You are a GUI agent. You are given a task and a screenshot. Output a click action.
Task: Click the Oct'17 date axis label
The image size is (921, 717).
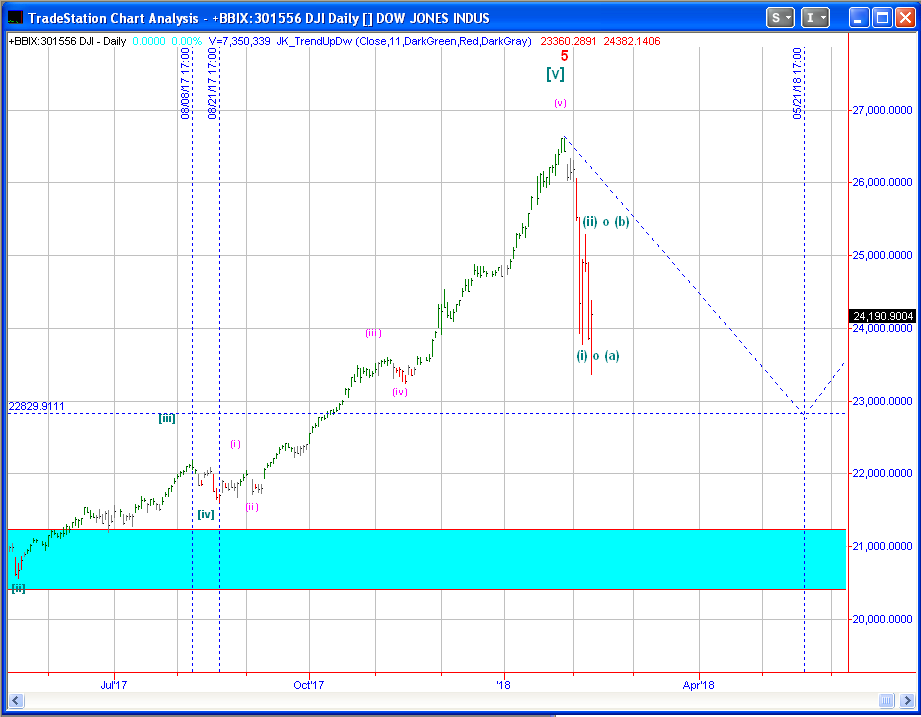click(309, 684)
